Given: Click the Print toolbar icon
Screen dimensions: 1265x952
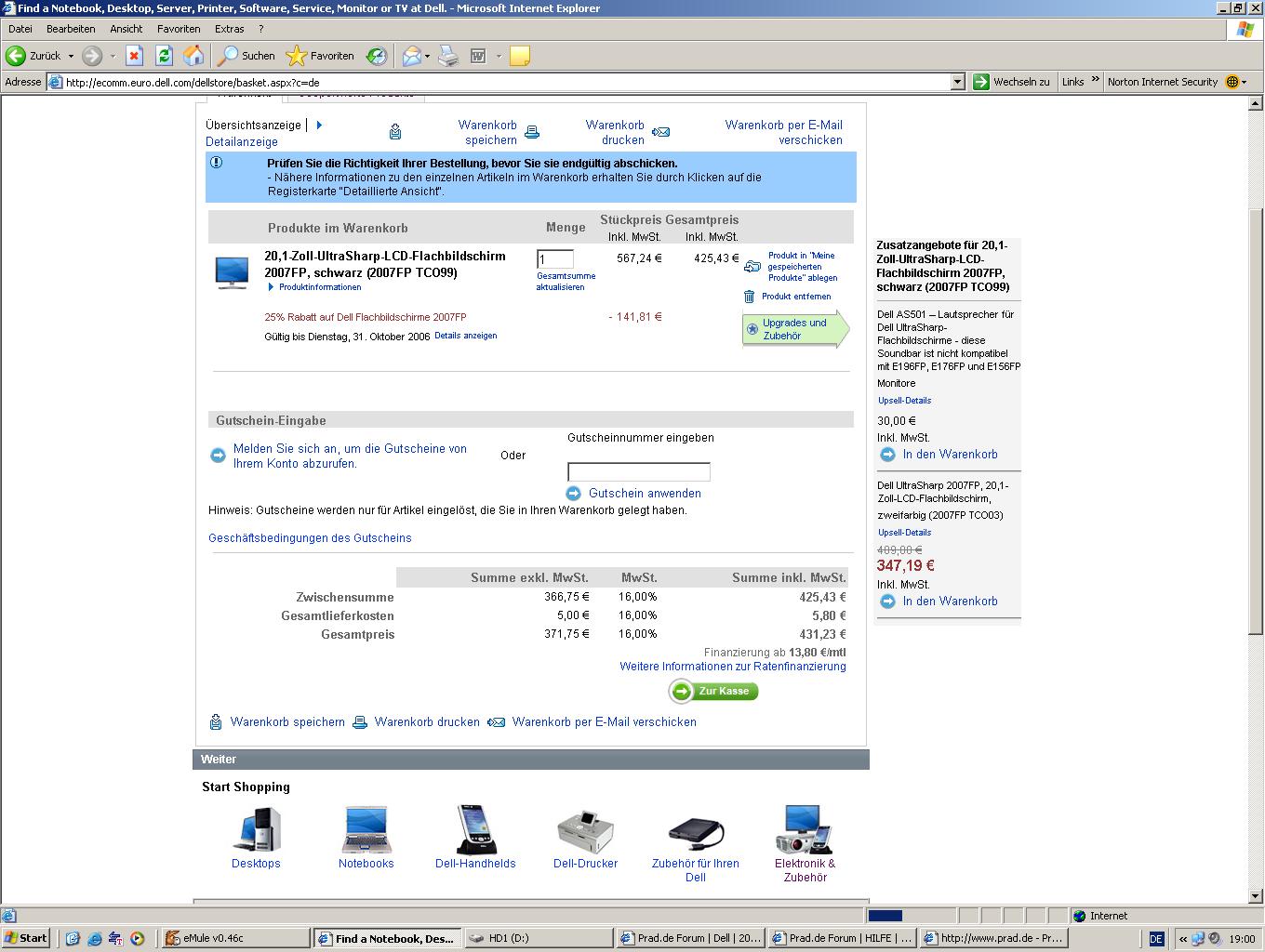Looking at the screenshot, I should coord(448,56).
